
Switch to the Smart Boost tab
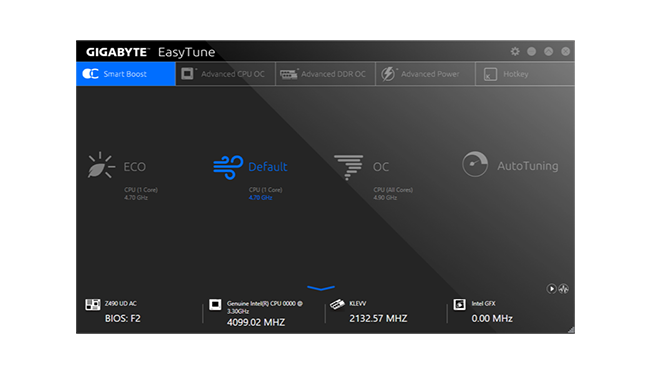126,74
